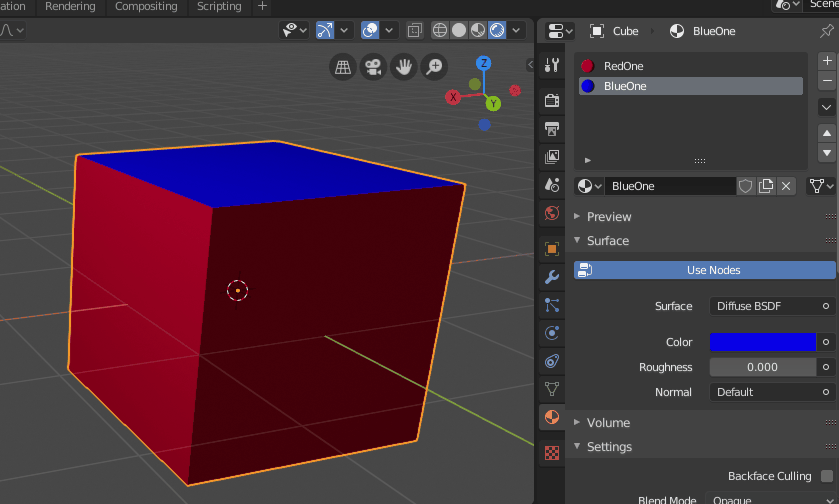Click the Roughness value slider
This screenshot has width=839, height=504.
coord(762,367)
